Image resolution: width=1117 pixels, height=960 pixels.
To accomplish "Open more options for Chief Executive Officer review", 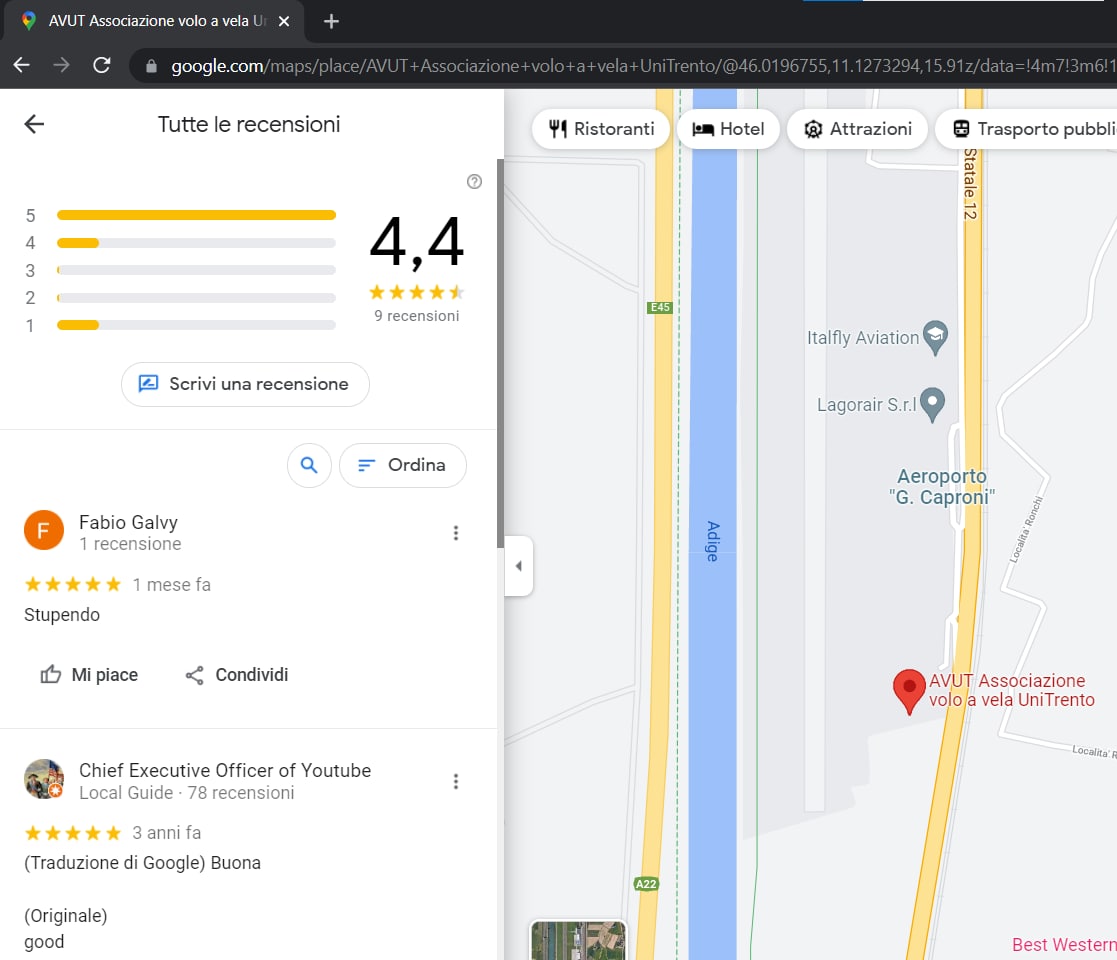I will pos(456,781).
